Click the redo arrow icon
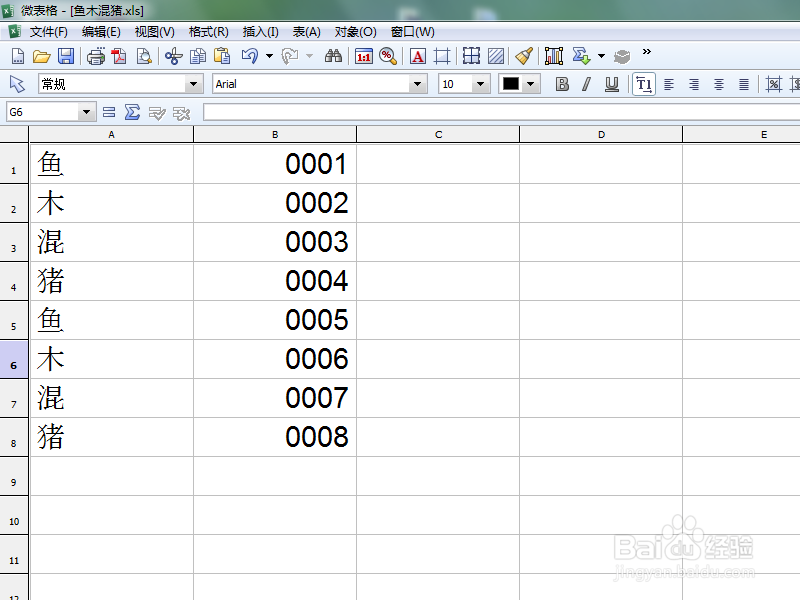This screenshot has height=600, width=800. 290,56
